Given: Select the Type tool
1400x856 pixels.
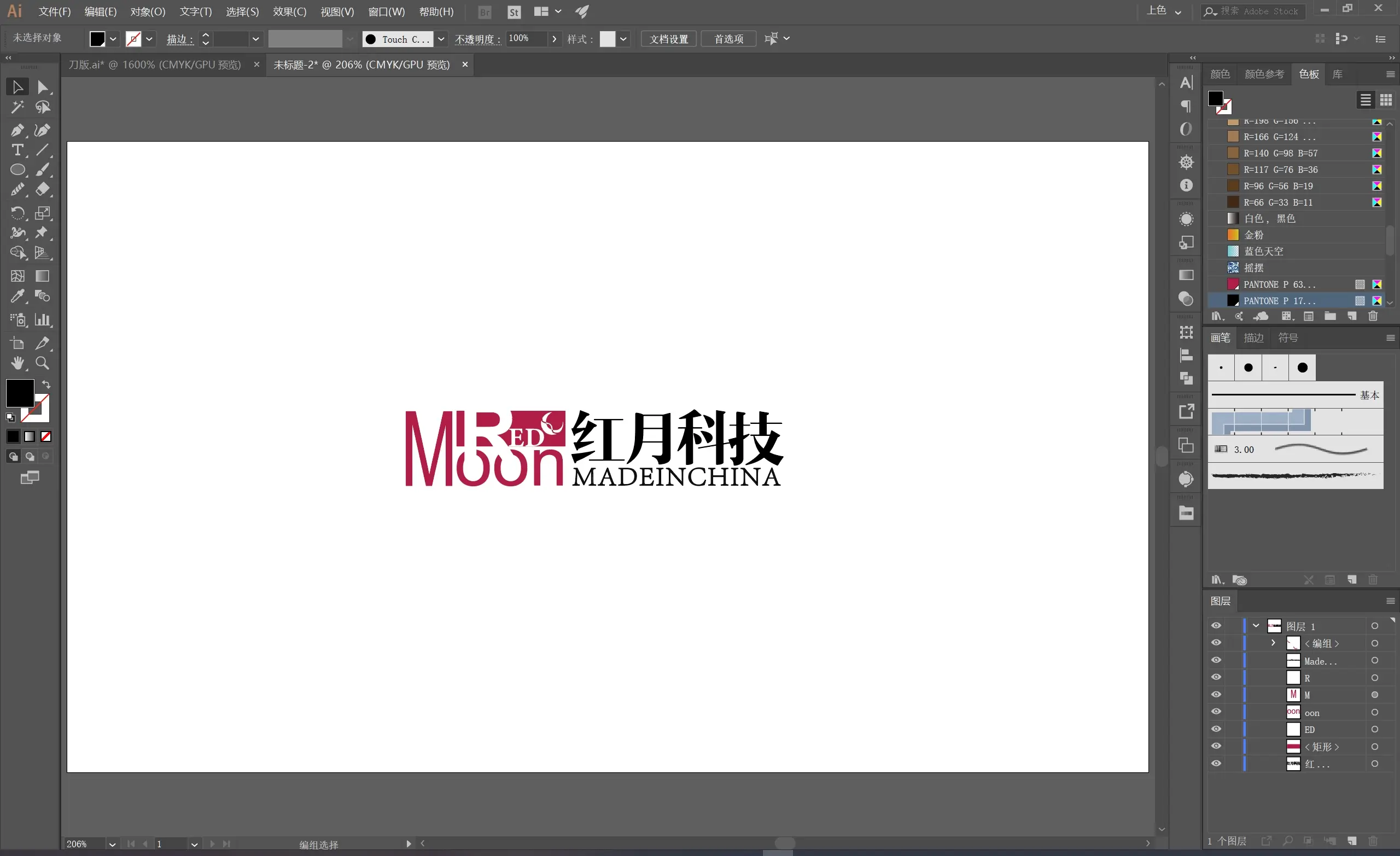Looking at the screenshot, I should tap(17, 150).
